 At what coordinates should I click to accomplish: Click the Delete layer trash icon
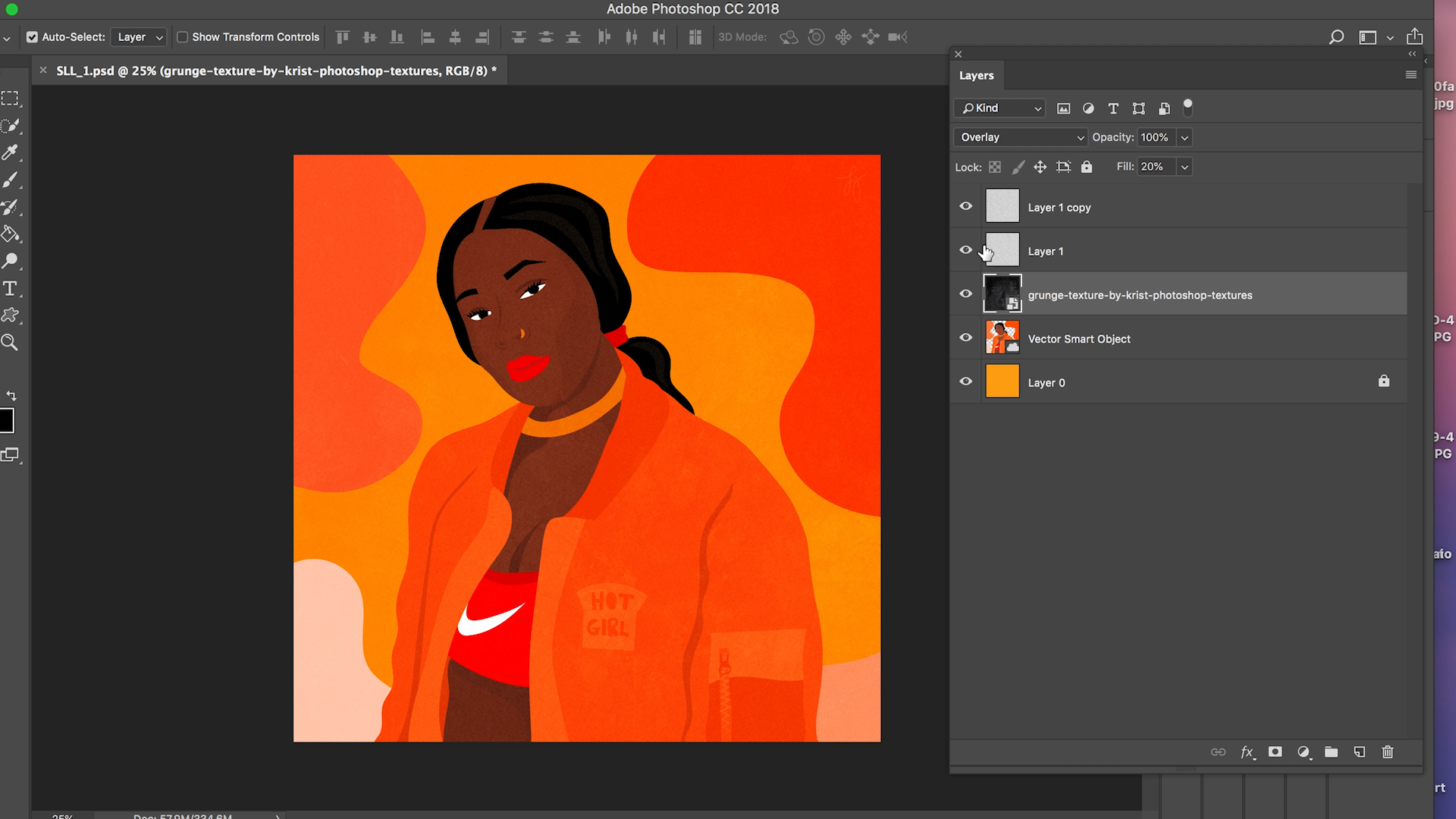[1388, 752]
